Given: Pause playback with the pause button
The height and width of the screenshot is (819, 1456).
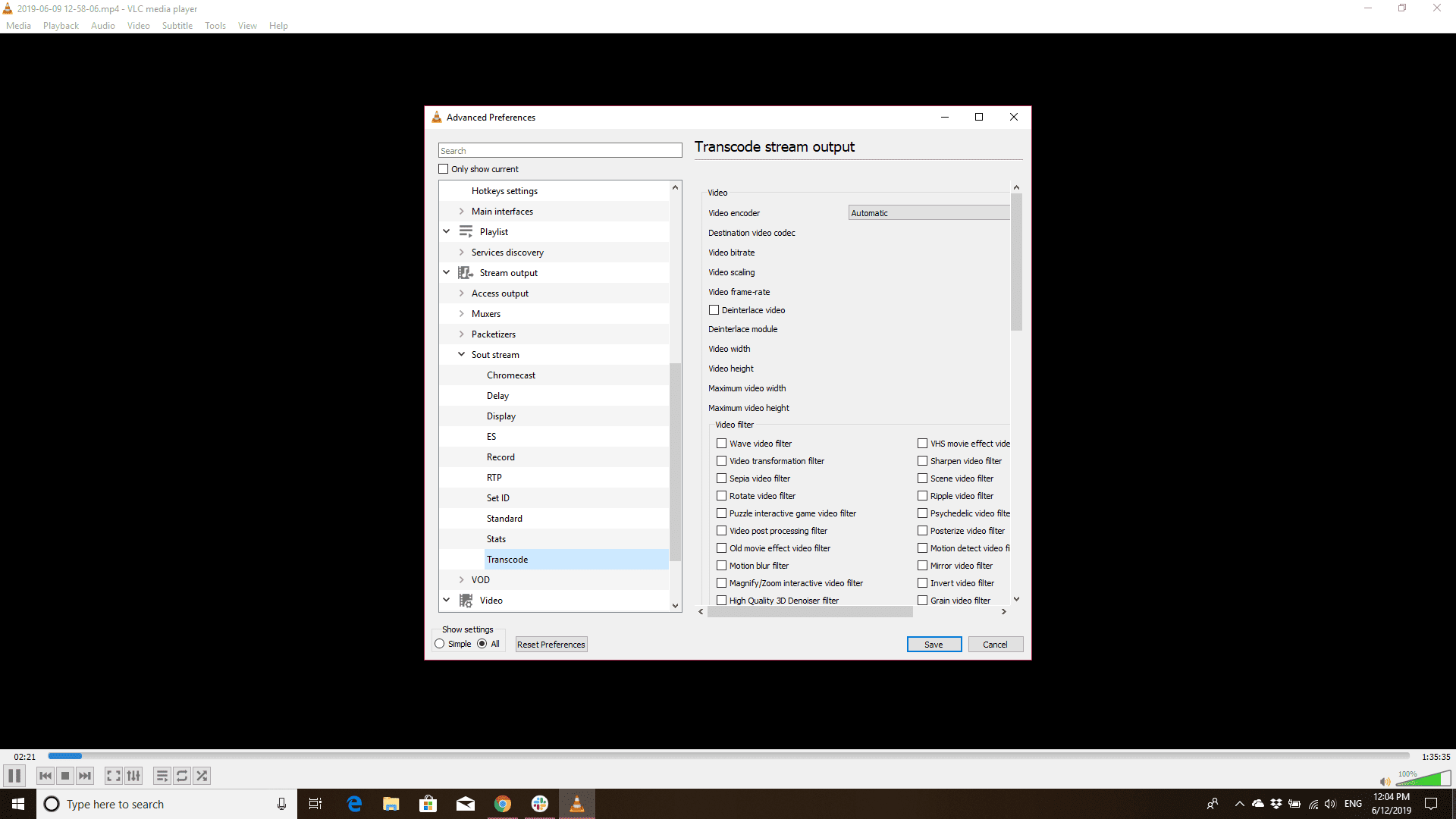Looking at the screenshot, I should (x=14, y=776).
